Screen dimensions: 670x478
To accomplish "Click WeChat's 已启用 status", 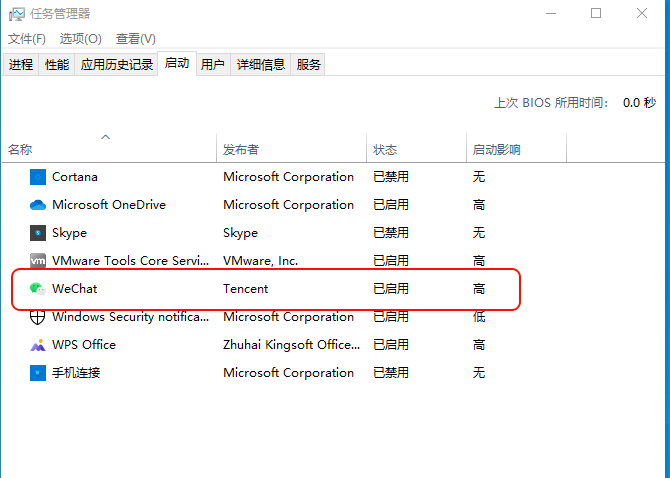I will point(391,289).
